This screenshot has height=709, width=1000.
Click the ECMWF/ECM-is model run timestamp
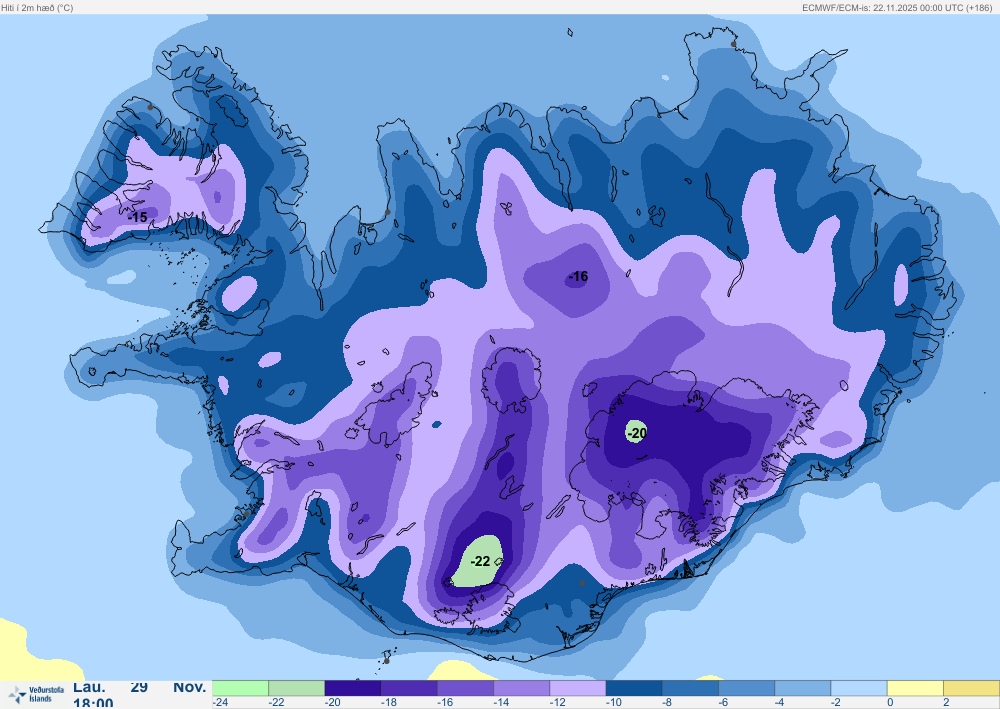coord(897,8)
